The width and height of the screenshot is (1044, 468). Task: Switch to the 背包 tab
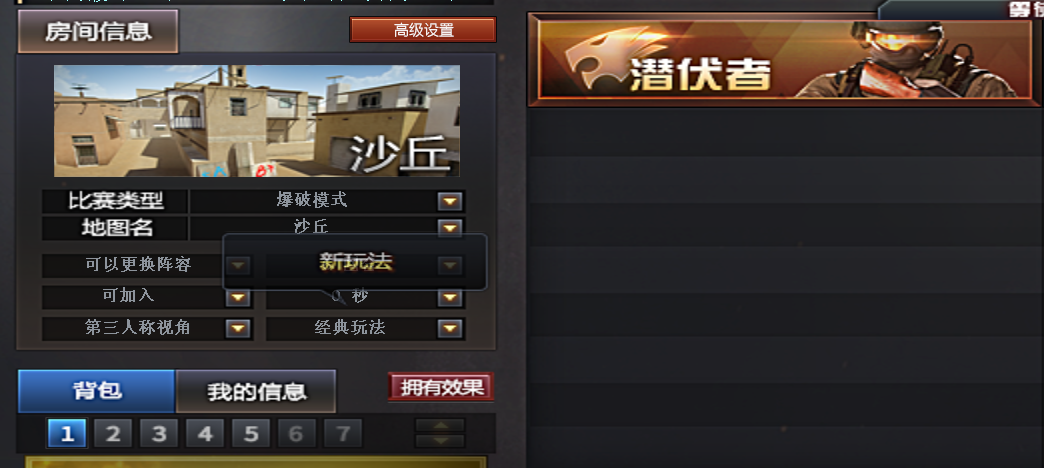pyautogui.click(x=97, y=391)
